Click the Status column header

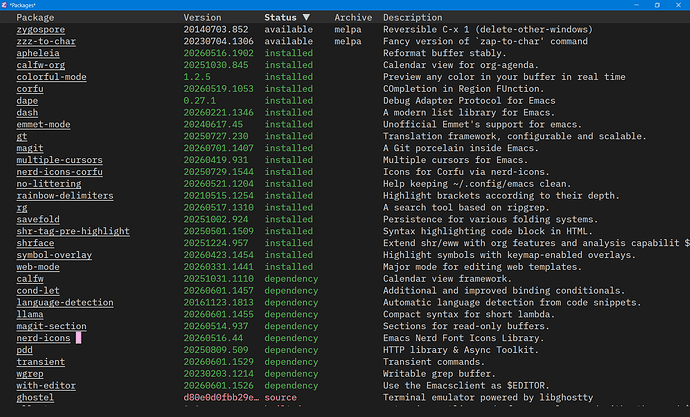(280, 18)
